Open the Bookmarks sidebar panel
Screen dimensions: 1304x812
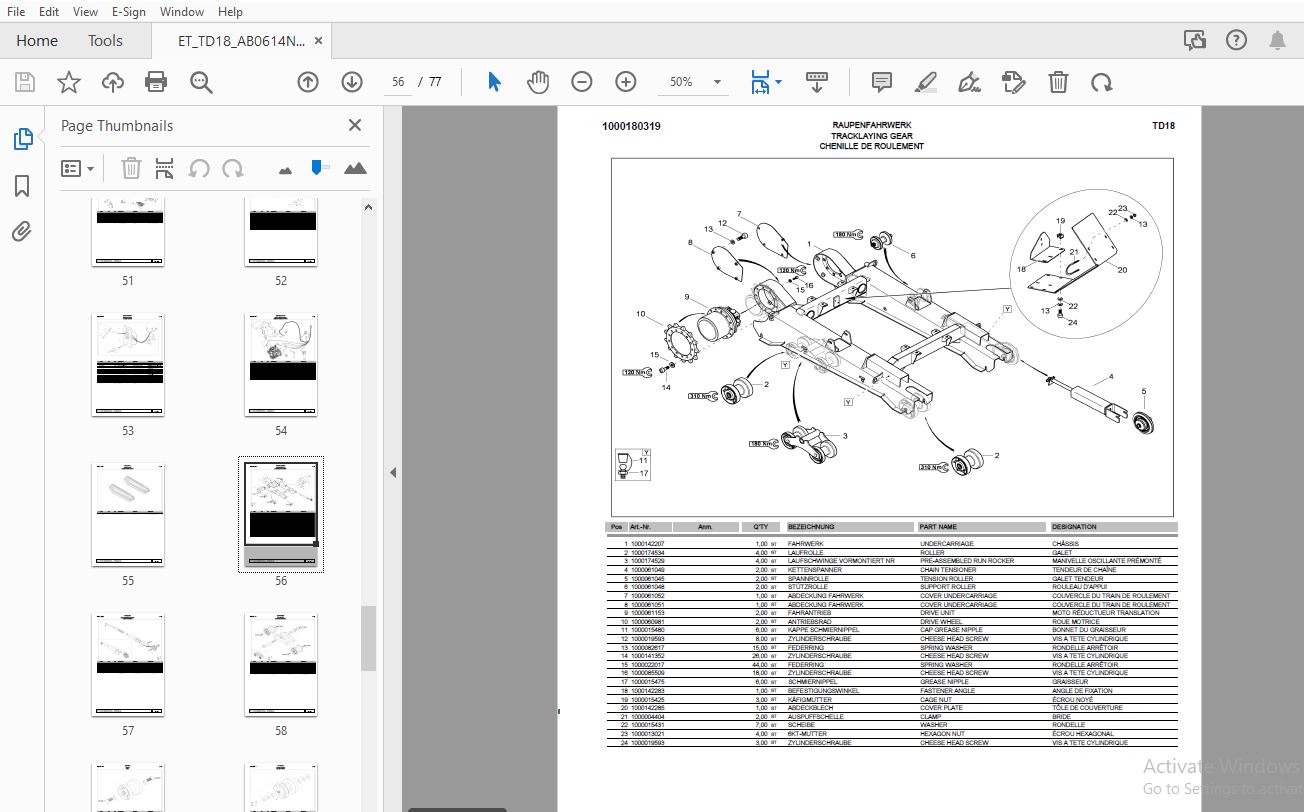(22, 186)
